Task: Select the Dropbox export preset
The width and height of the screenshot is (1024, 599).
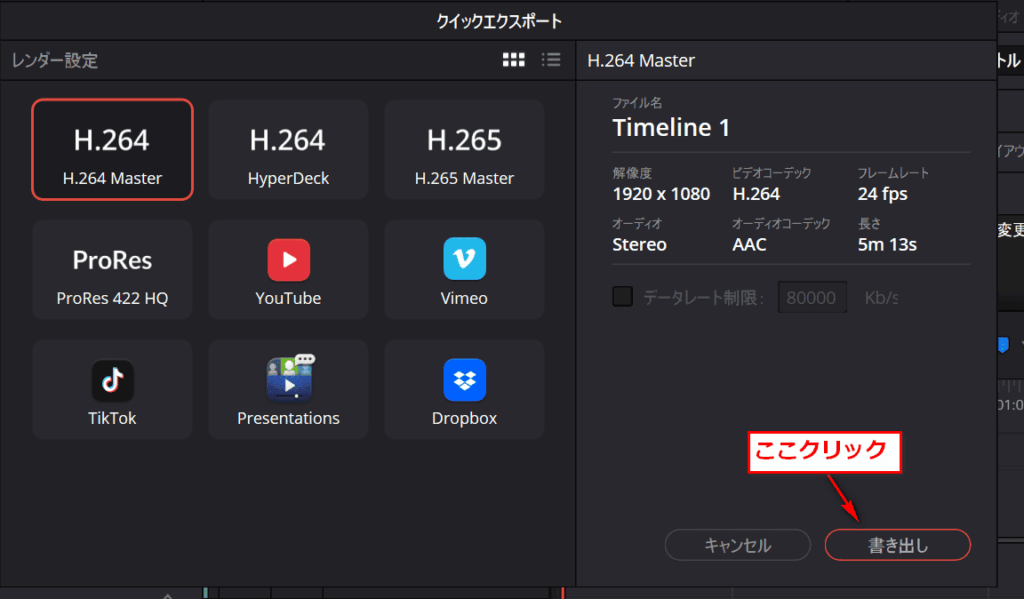Action: (x=464, y=389)
